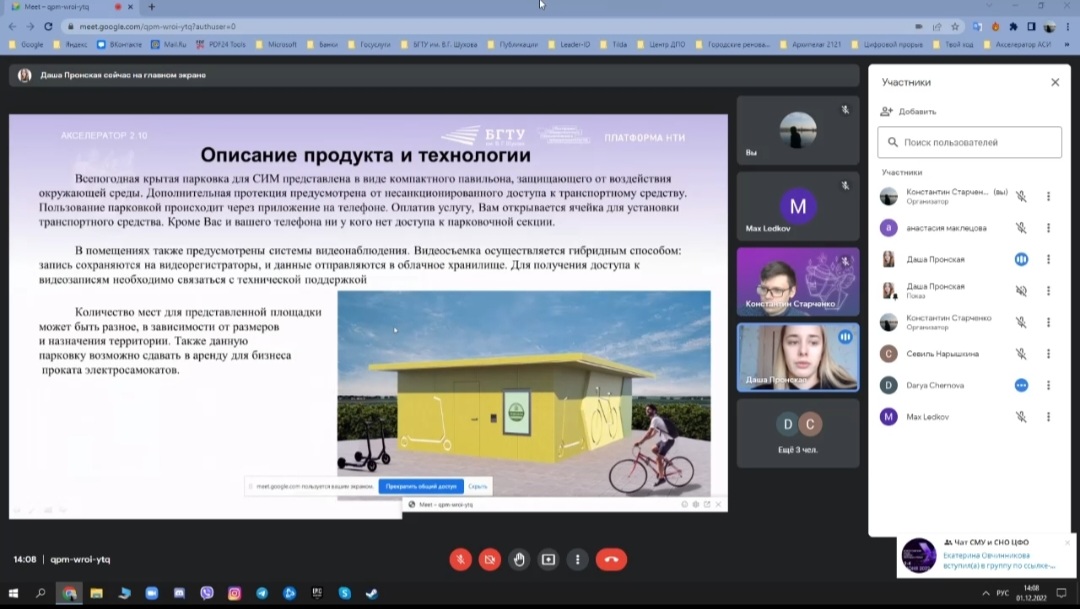Open the Extensions puzzle icon
Image resolution: width=1080 pixels, height=609 pixels.
(x=1013, y=27)
